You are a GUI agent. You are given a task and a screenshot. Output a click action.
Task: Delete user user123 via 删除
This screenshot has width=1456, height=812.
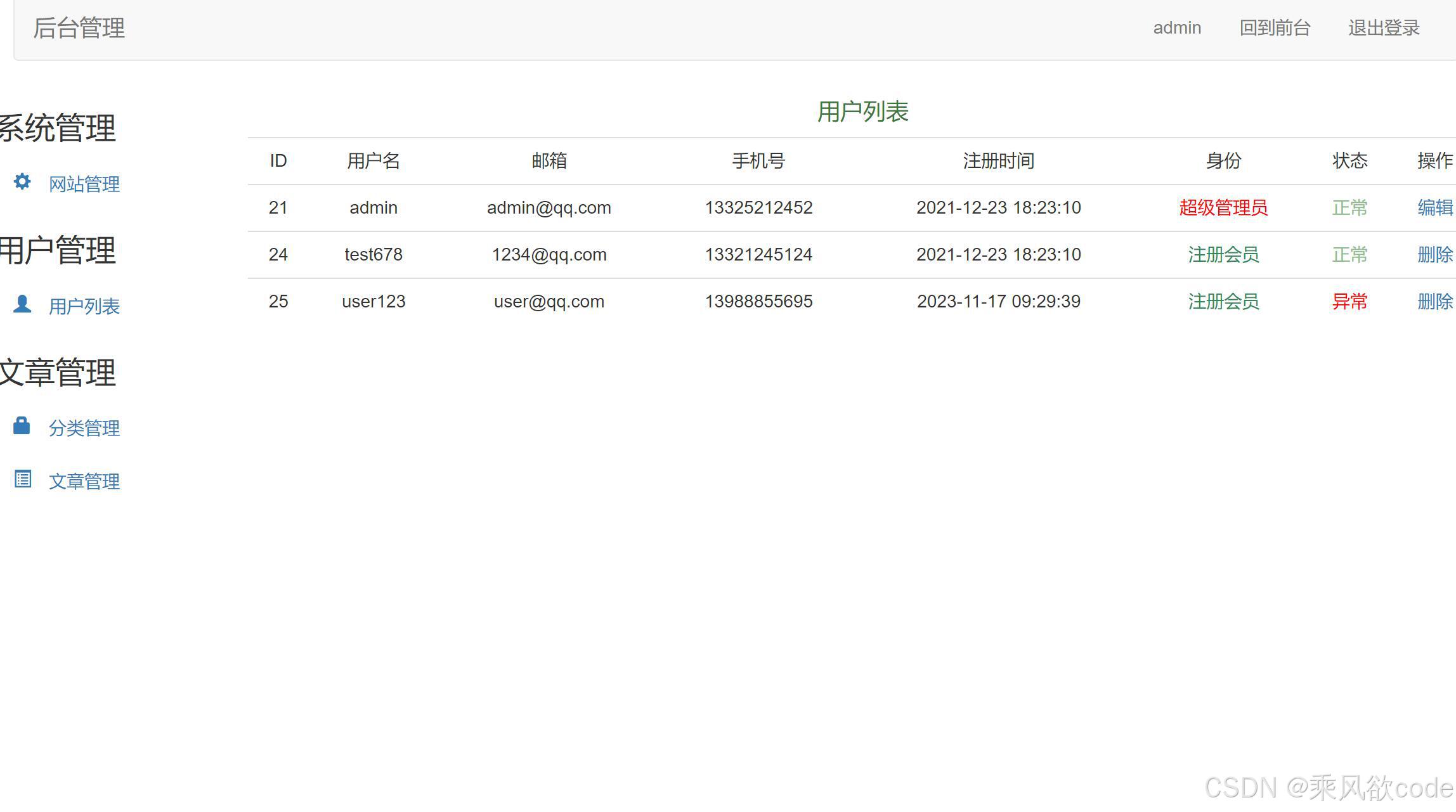(1434, 302)
